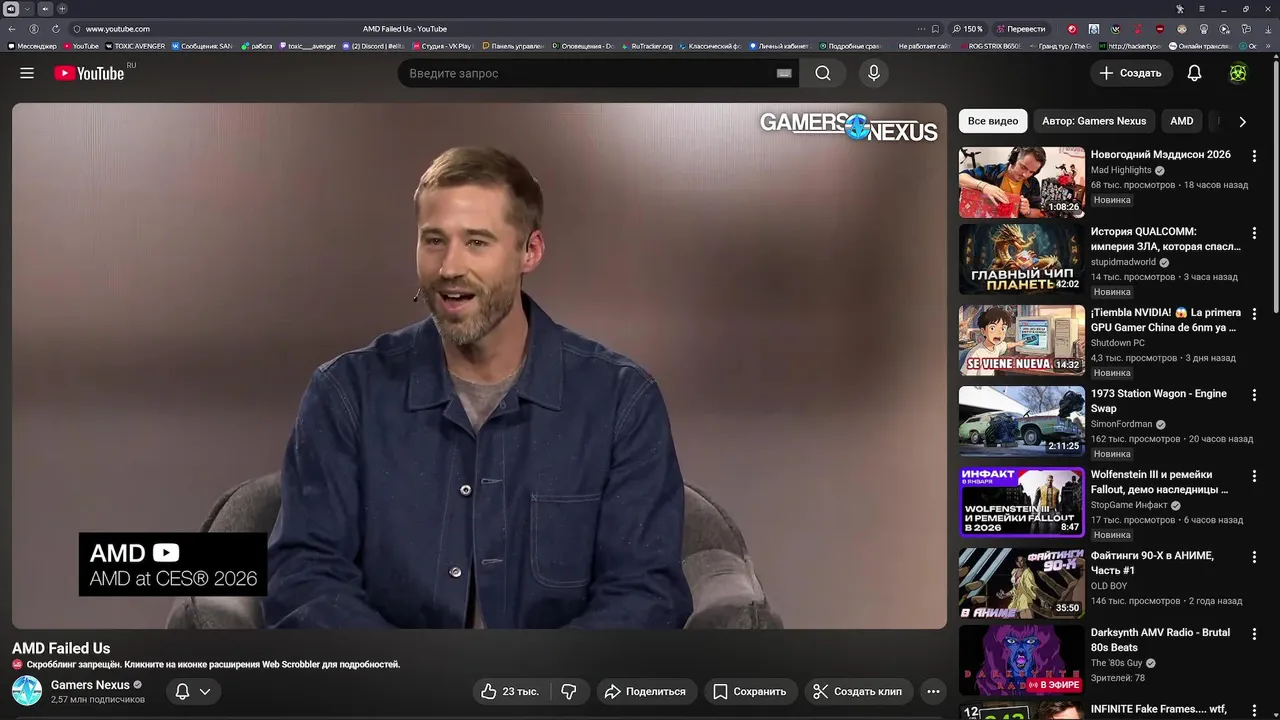
Task: Select the Автор: Gamers Nexus chip
Action: pos(1094,121)
